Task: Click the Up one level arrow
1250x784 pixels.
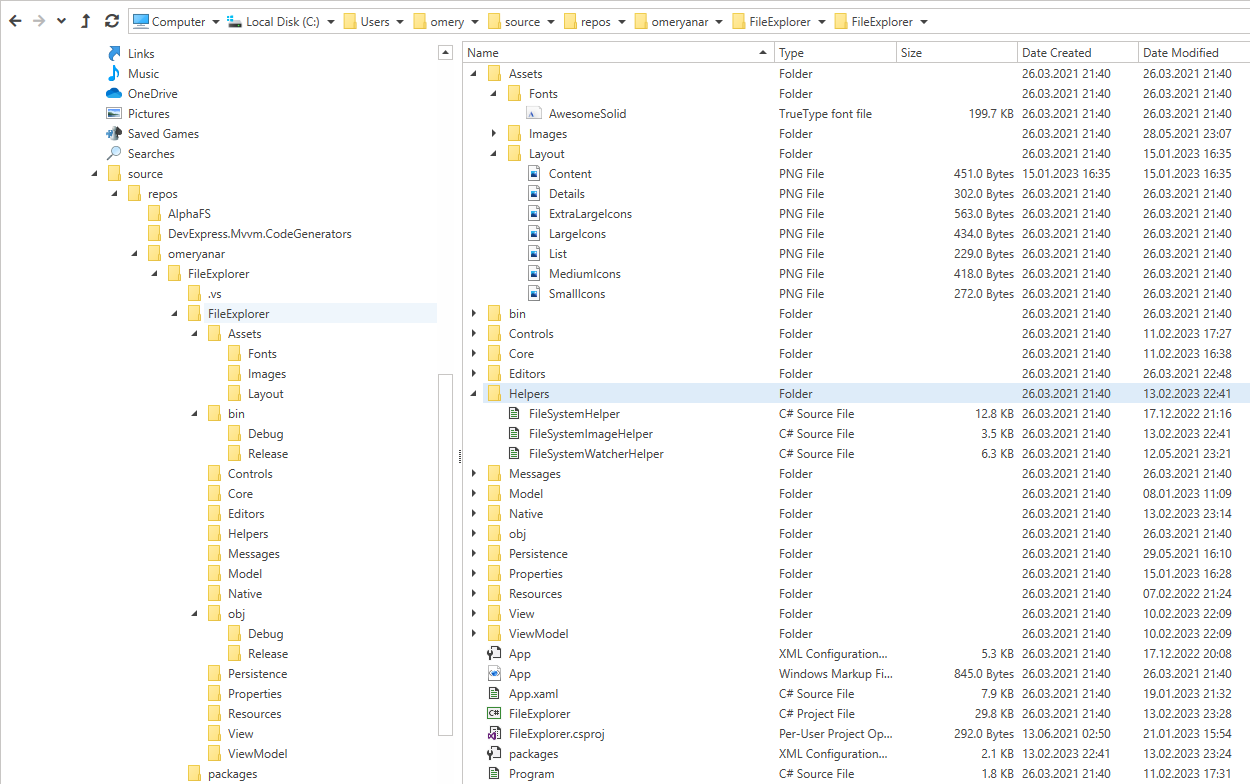Action: pos(86,21)
